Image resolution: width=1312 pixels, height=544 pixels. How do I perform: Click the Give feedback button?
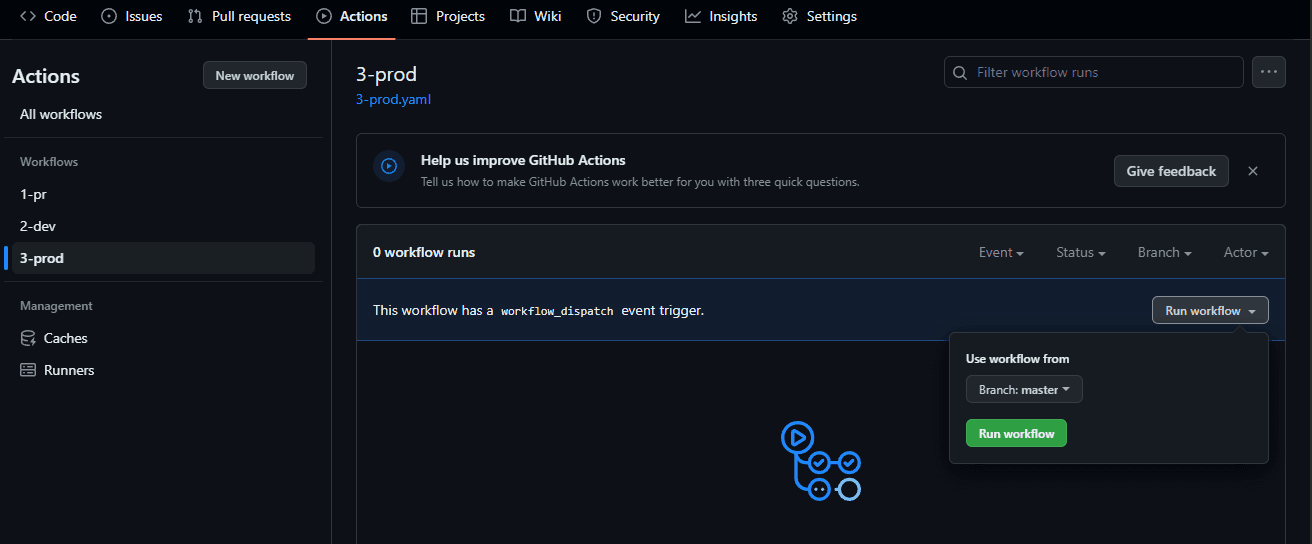[1171, 171]
